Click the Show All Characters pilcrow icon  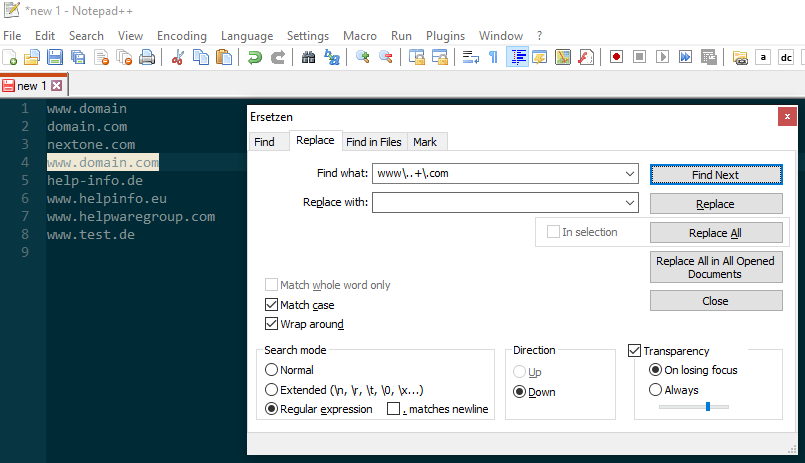(x=493, y=57)
